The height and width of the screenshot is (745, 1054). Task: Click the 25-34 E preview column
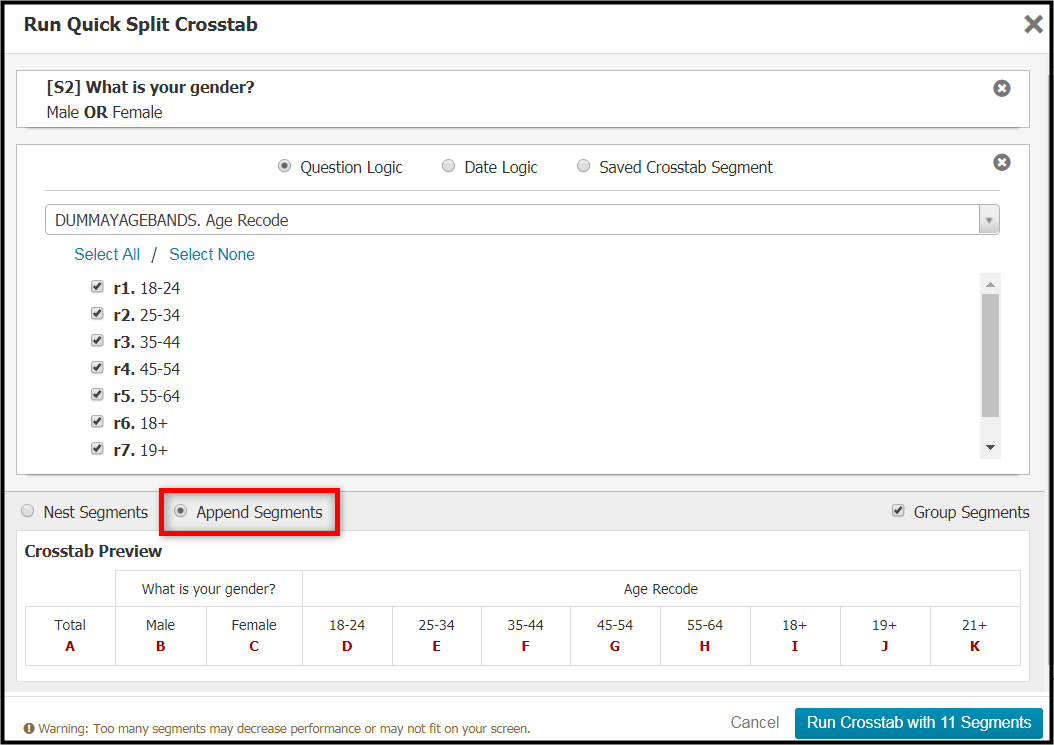tap(436, 635)
